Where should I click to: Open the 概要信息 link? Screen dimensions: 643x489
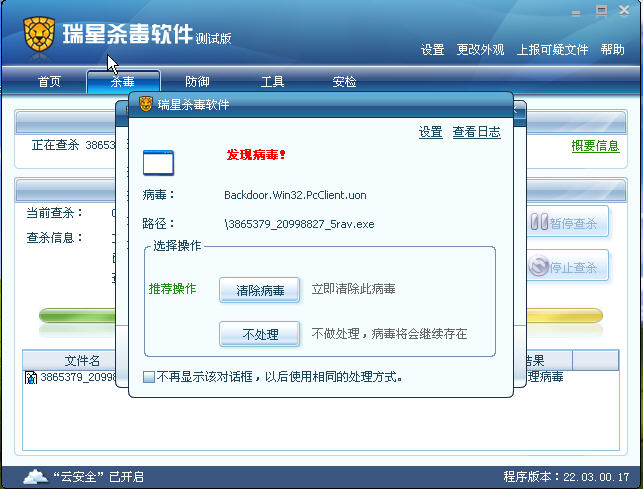tap(595, 146)
